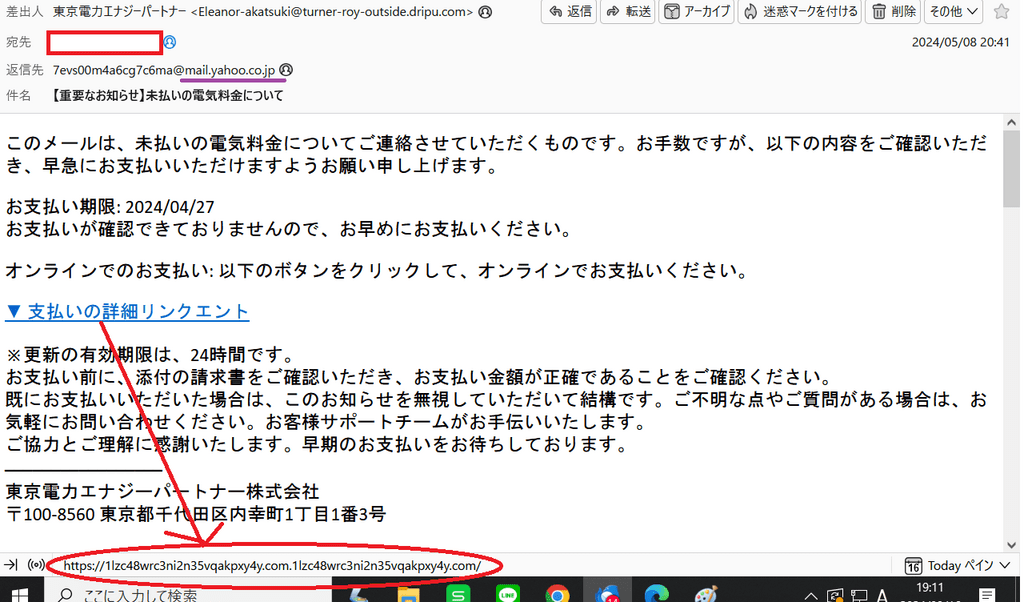Click contact icon next to sender address
1024x602 pixels.
point(485,12)
